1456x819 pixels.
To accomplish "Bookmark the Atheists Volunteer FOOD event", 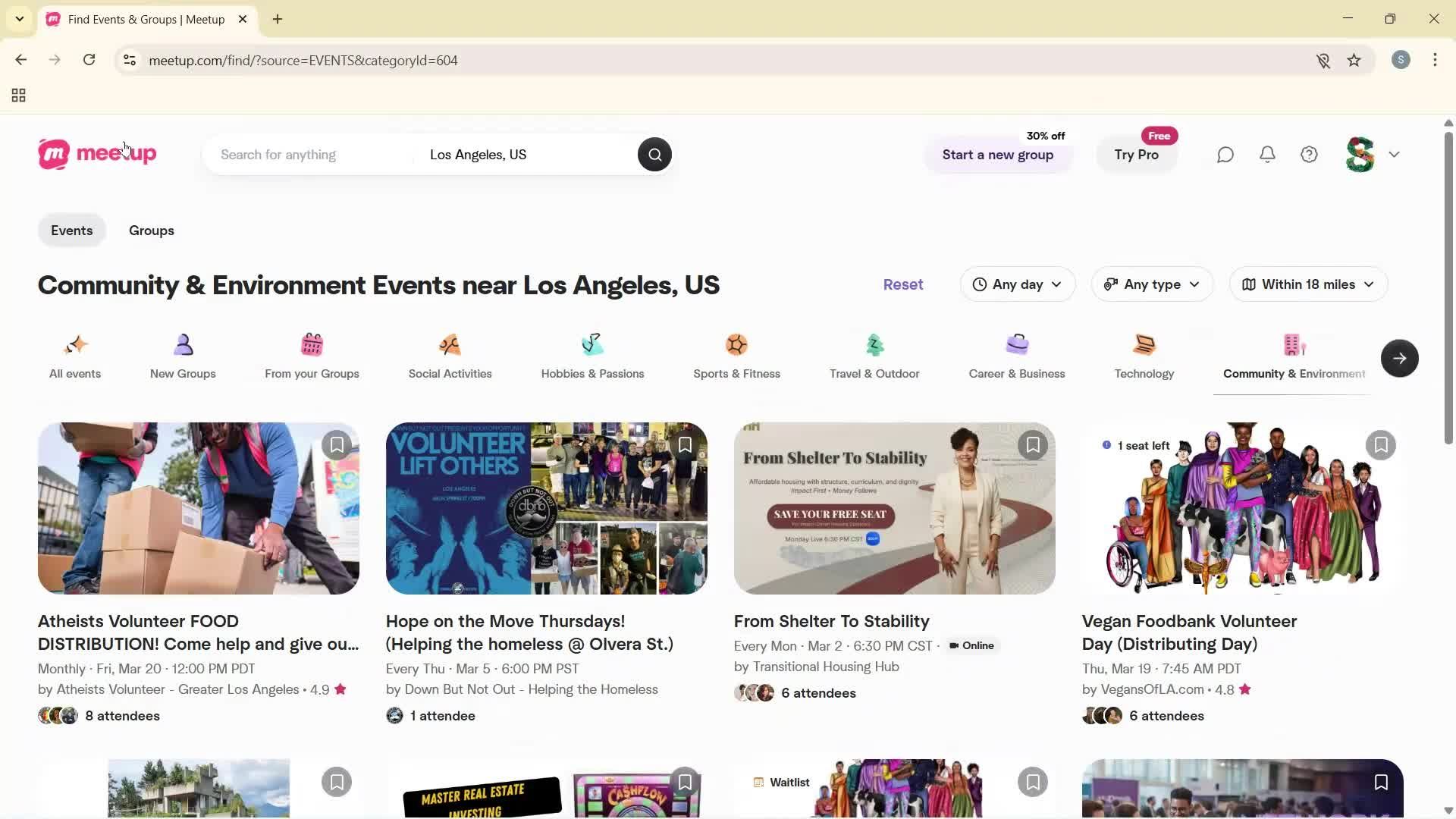I will [337, 444].
